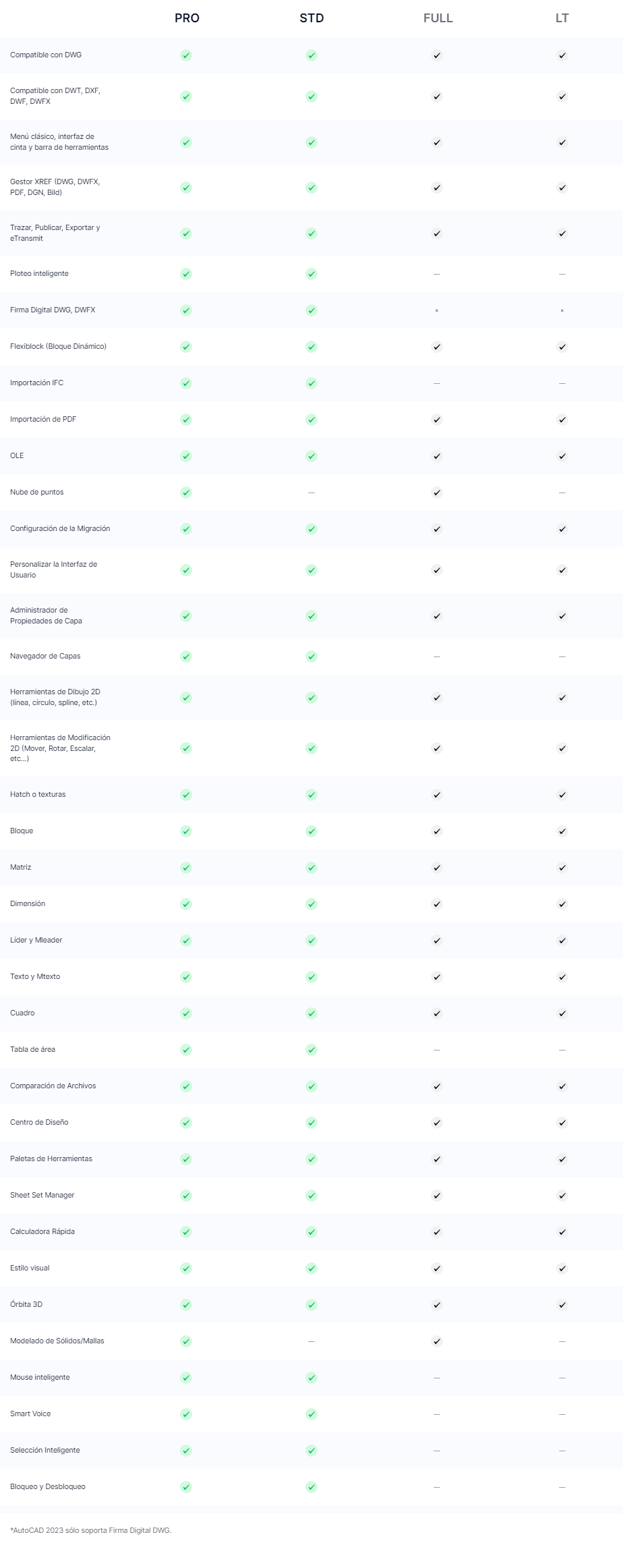The image size is (623, 1568).
Task: Click the Importación IFC feature label
Action: (36, 383)
